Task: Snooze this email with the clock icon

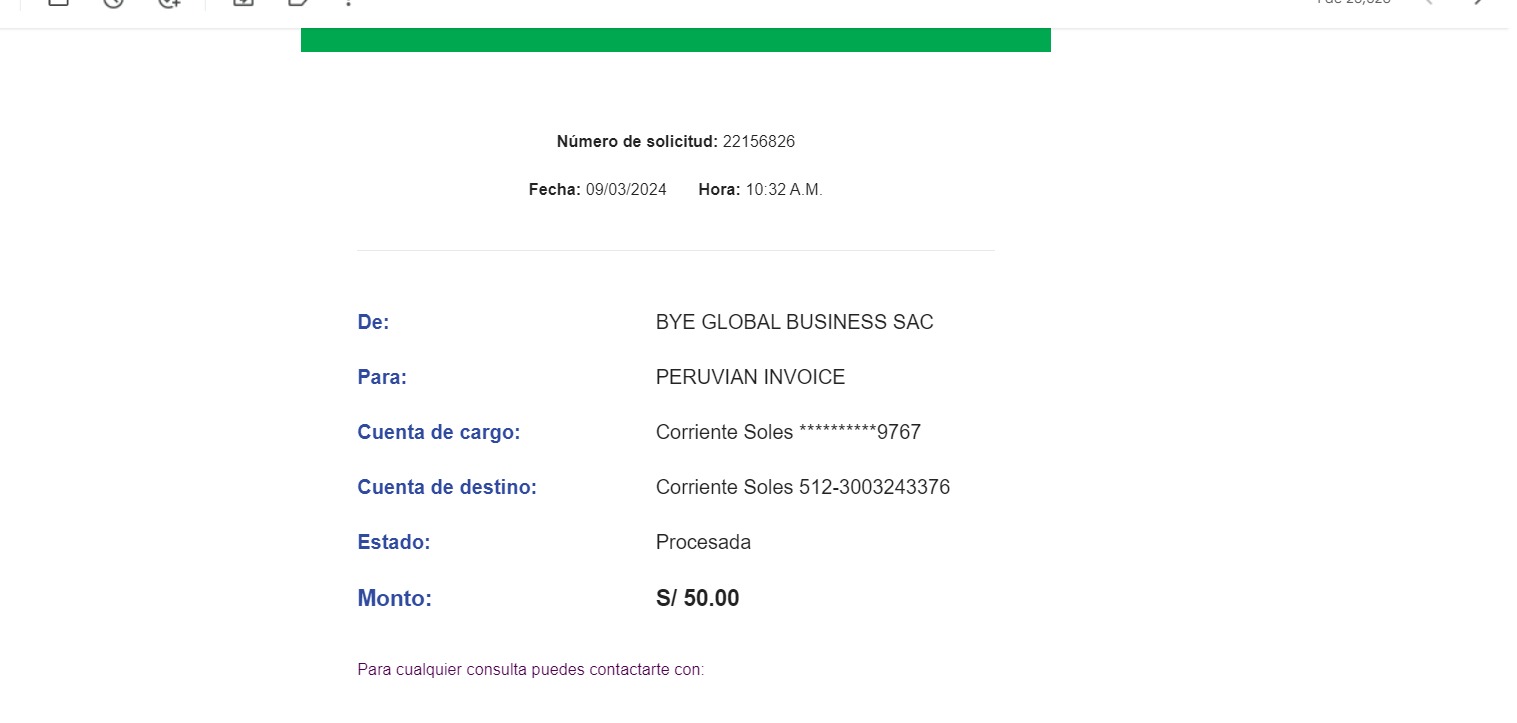Action: coord(113,3)
